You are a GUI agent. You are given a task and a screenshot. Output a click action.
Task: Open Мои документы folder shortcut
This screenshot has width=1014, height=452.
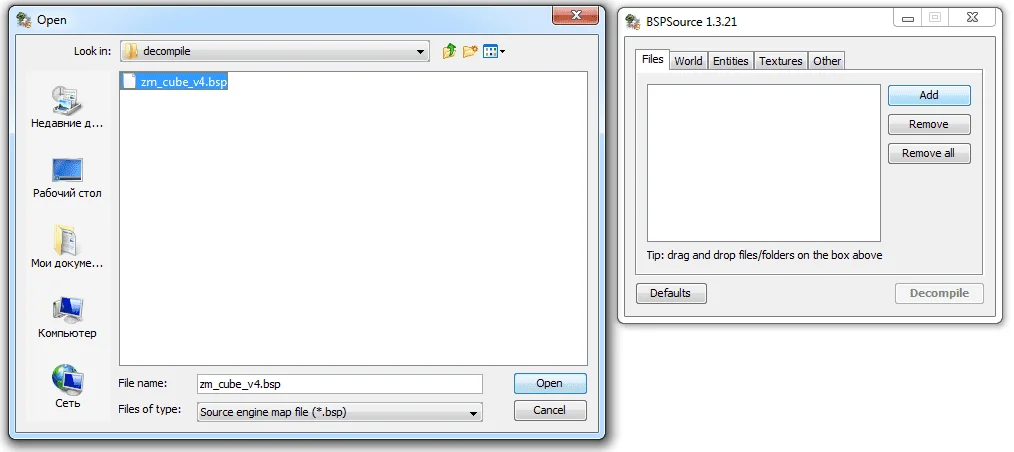67,248
